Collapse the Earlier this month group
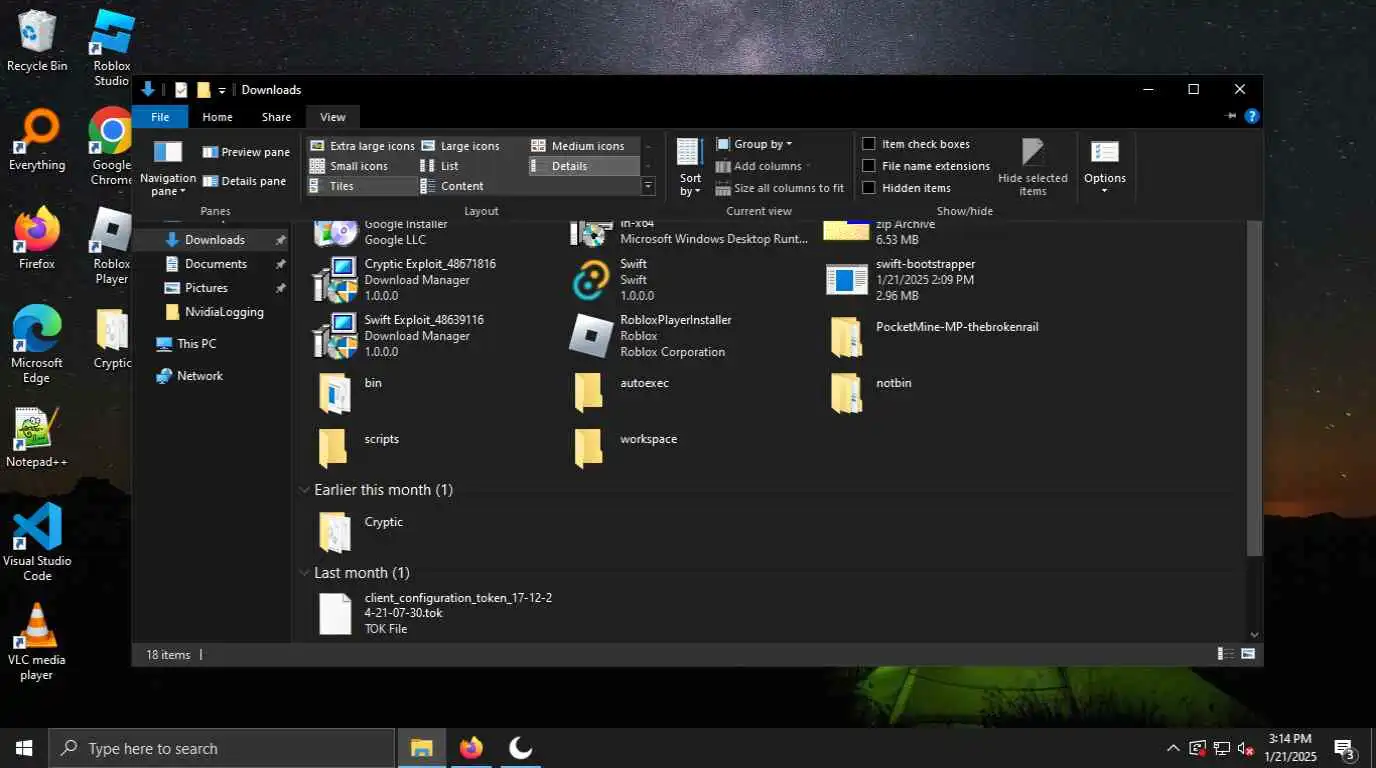The height and width of the screenshot is (768, 1376). 304,490
